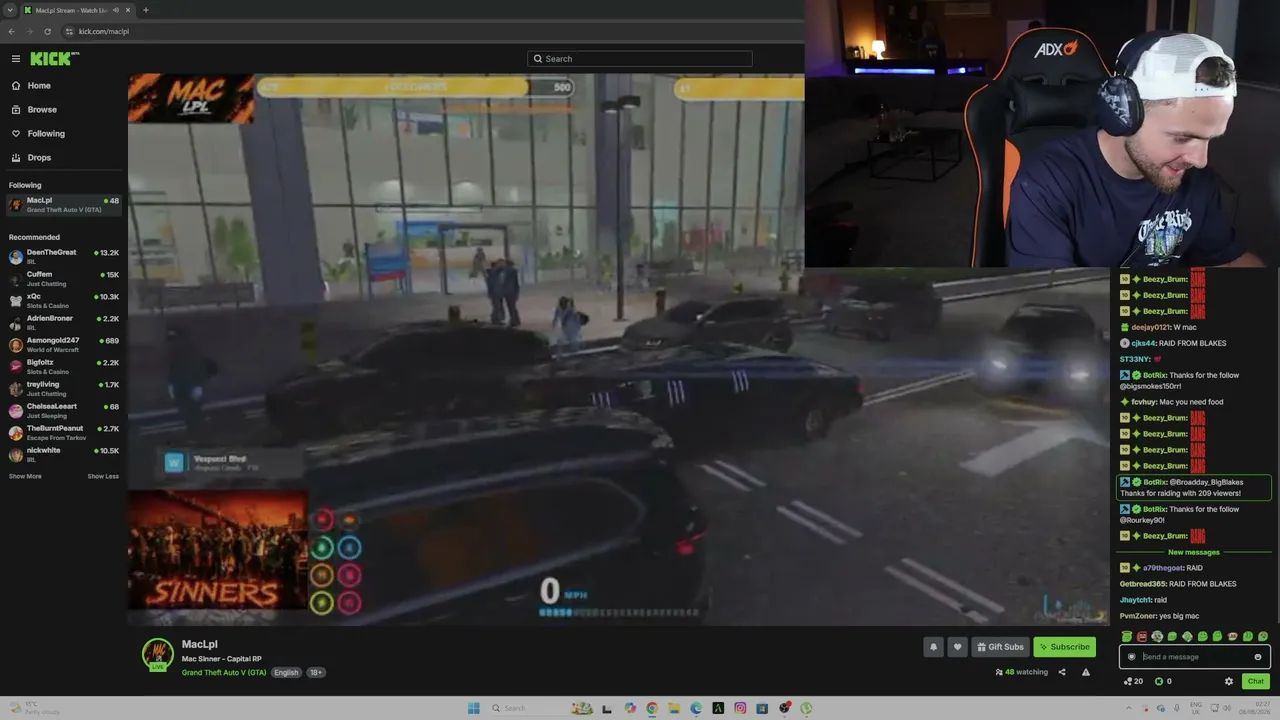Open DeenTheGreat recommended channel

(x=64, y=257)
